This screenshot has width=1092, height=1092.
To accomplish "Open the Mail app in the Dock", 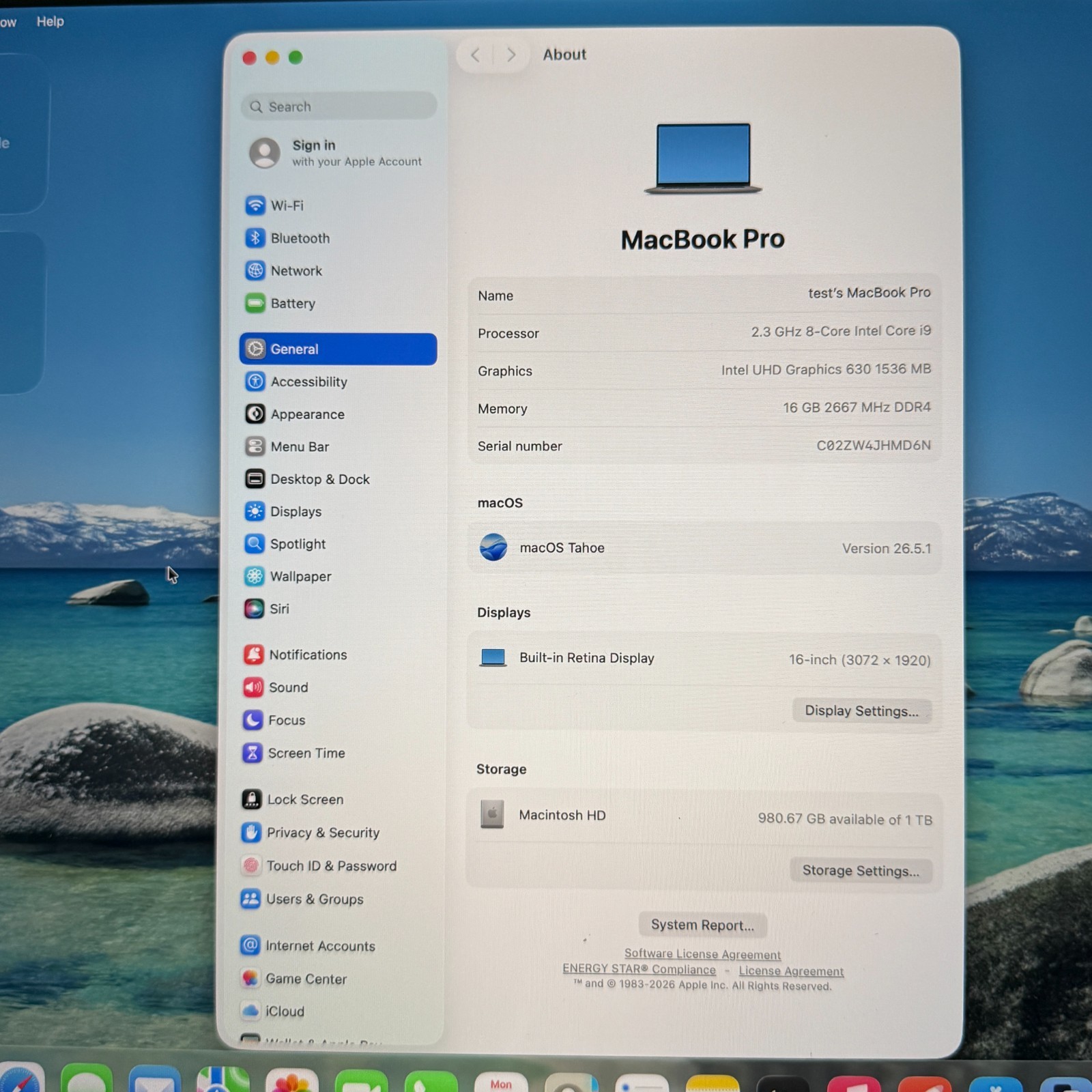I will pyautogui.click(x=155, y=1079).
